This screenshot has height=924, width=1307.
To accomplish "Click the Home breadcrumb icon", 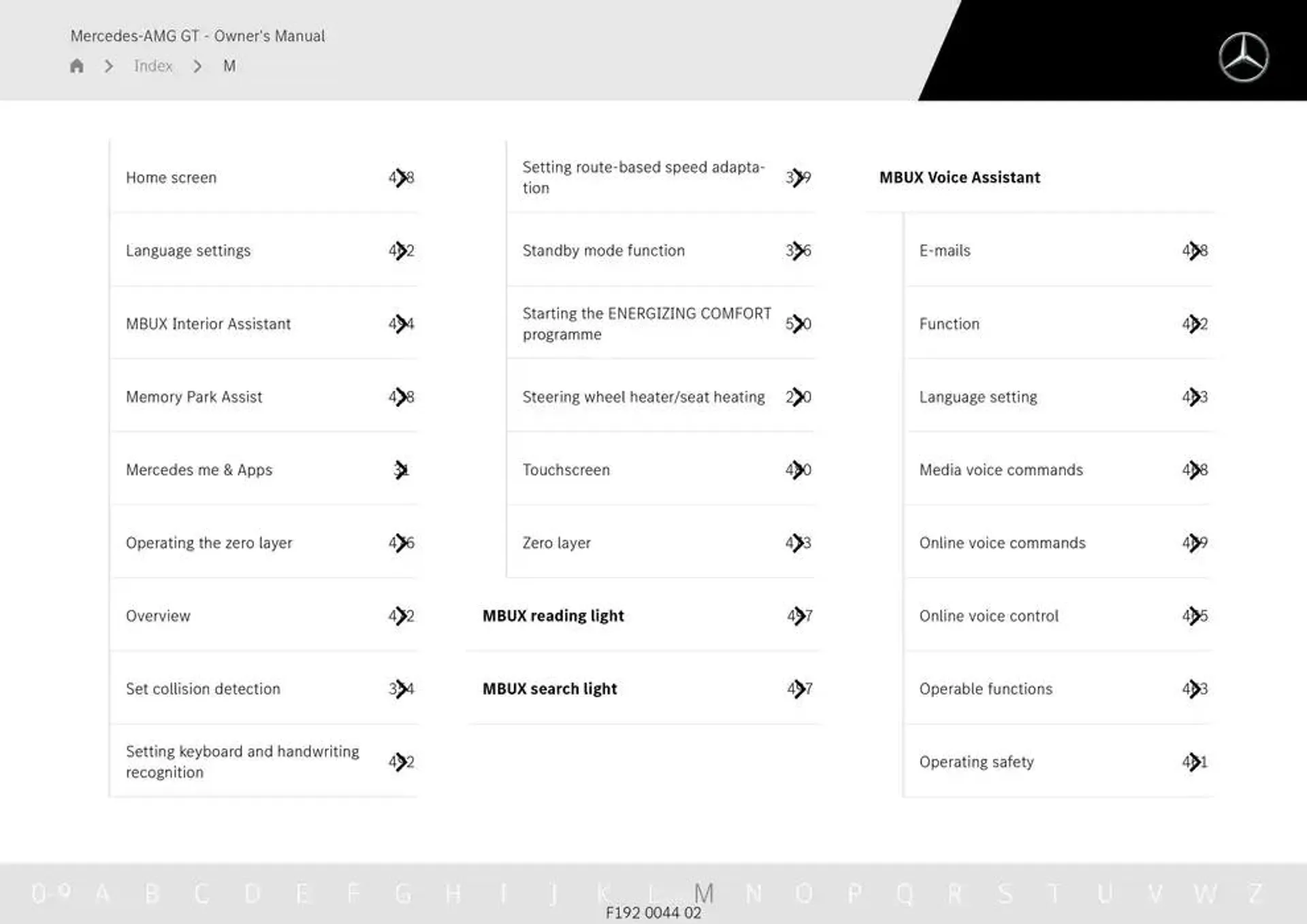I will tap(75, 66).
